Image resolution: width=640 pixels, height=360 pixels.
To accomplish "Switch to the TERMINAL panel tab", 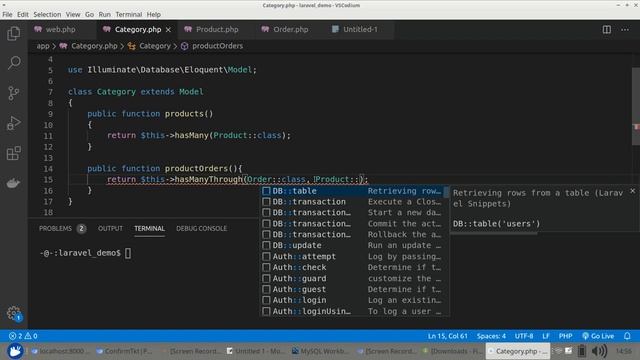I will 149,229.
